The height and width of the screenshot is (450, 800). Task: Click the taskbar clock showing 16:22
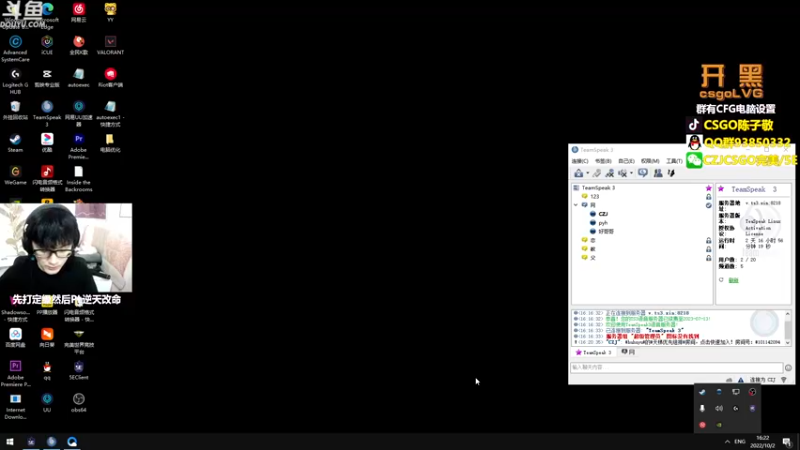762,442
